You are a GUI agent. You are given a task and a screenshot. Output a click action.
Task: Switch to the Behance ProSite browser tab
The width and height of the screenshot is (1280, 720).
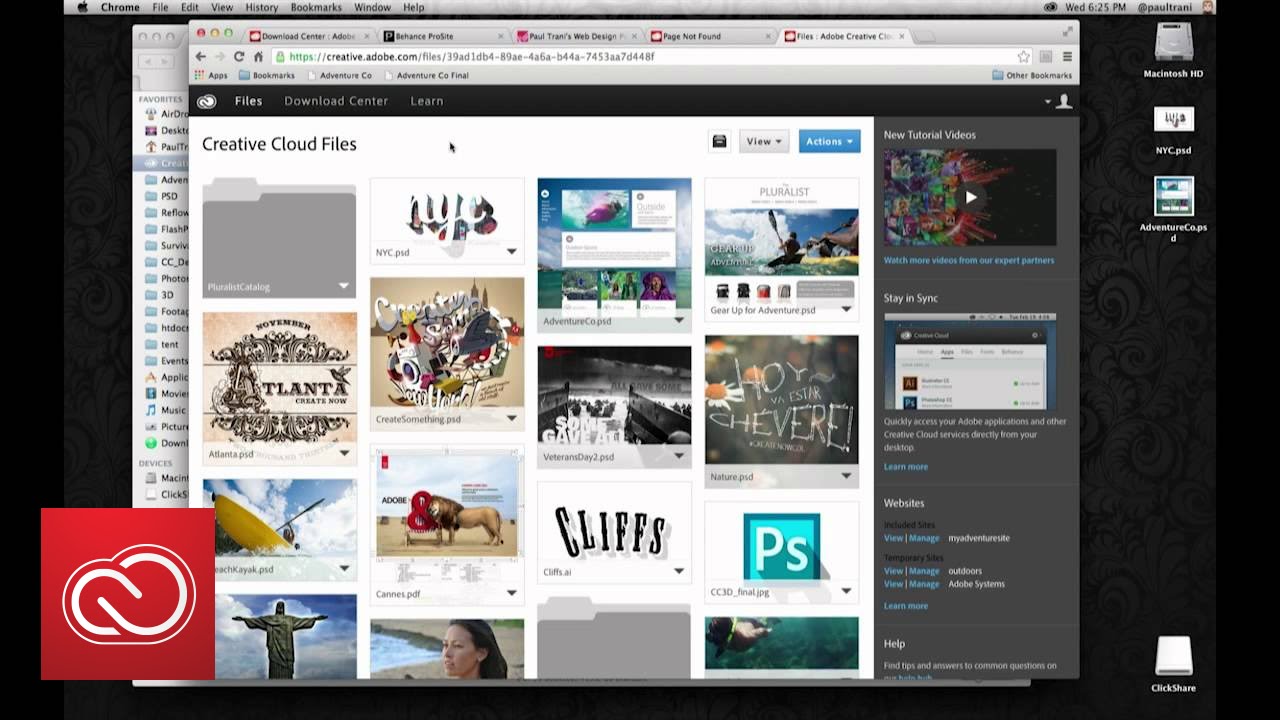tap(443, 36)
